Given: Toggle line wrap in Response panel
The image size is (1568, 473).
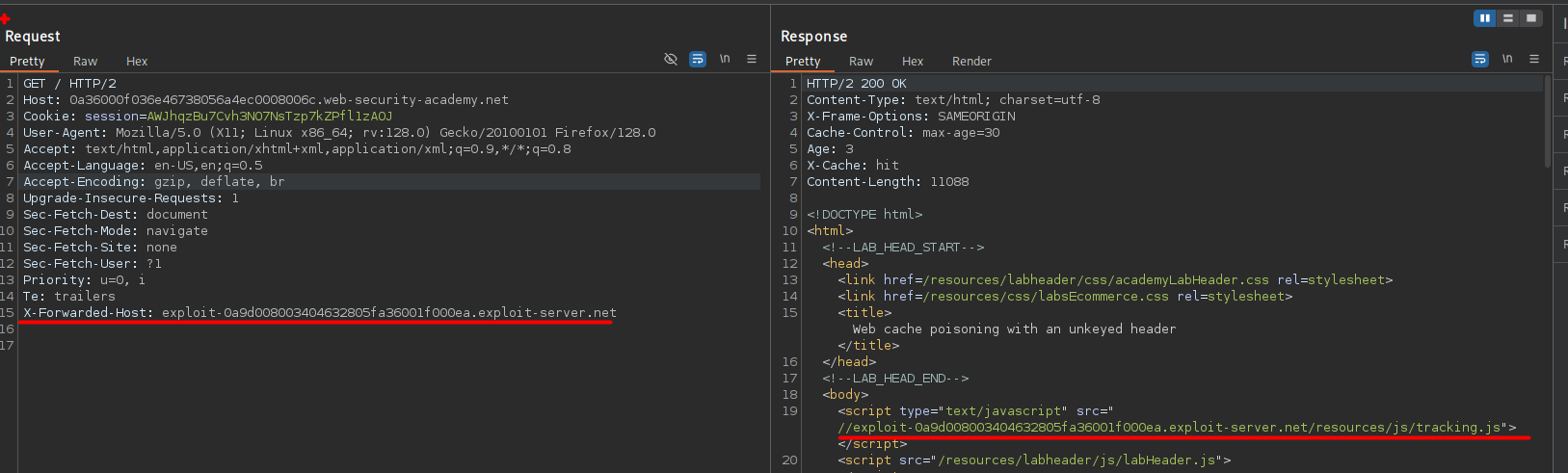Looking at the screenshot, I should click(1480, 60).
